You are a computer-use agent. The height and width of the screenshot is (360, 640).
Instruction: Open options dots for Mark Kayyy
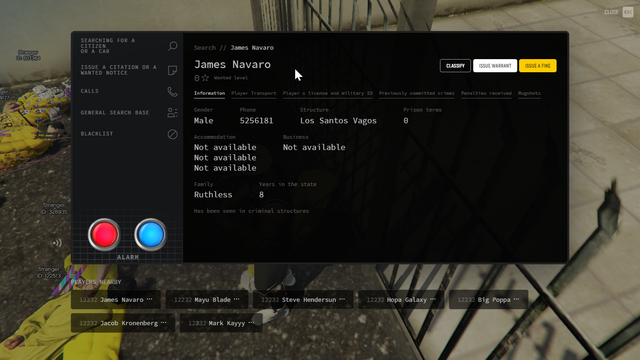251,323
